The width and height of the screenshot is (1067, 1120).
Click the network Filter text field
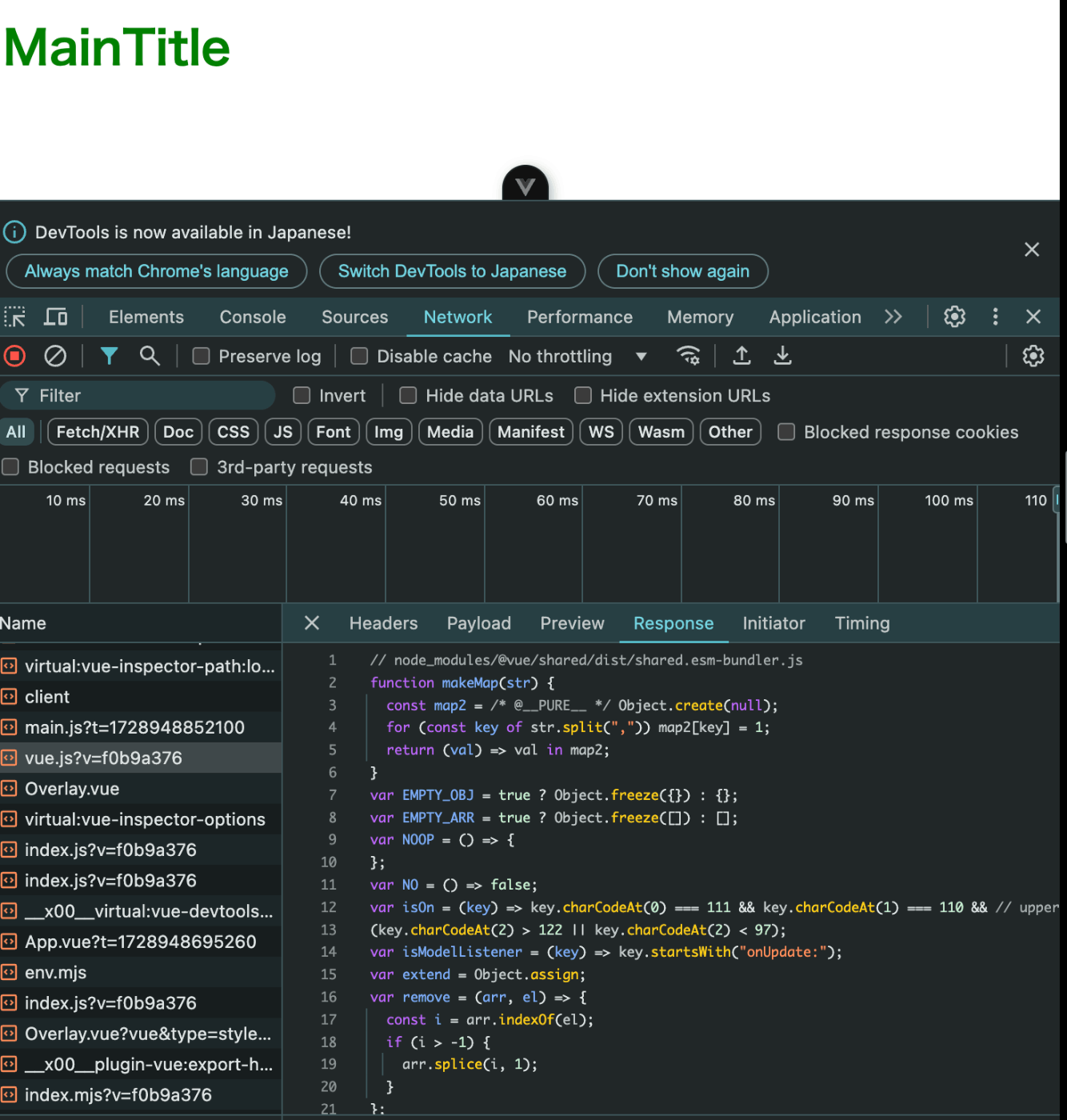click(138, 395)
